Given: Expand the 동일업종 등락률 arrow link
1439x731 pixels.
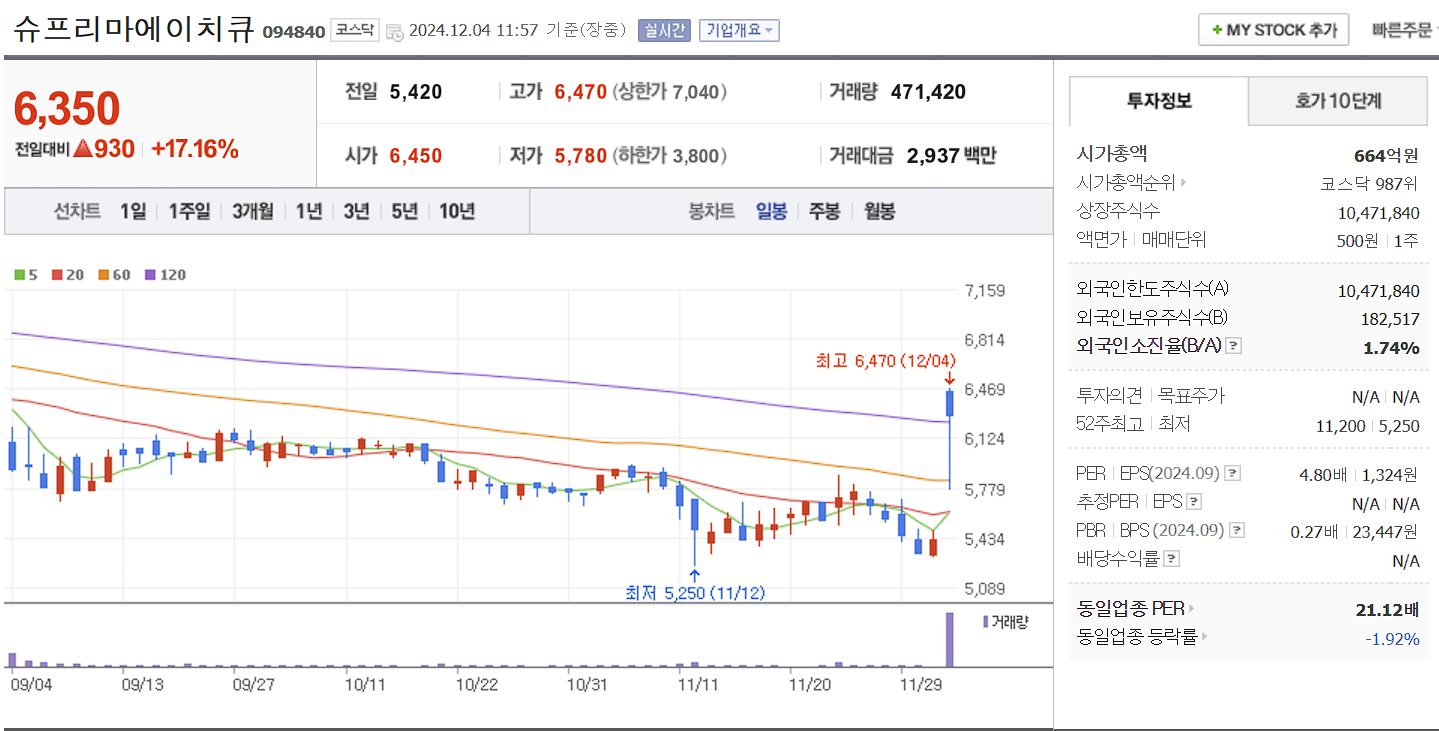Looking at the screenshot, I should 1204,636.
